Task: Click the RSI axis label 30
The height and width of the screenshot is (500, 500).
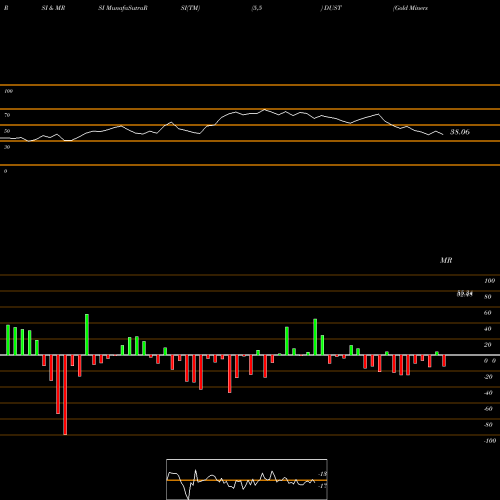Action: click(x=7, y=147)
